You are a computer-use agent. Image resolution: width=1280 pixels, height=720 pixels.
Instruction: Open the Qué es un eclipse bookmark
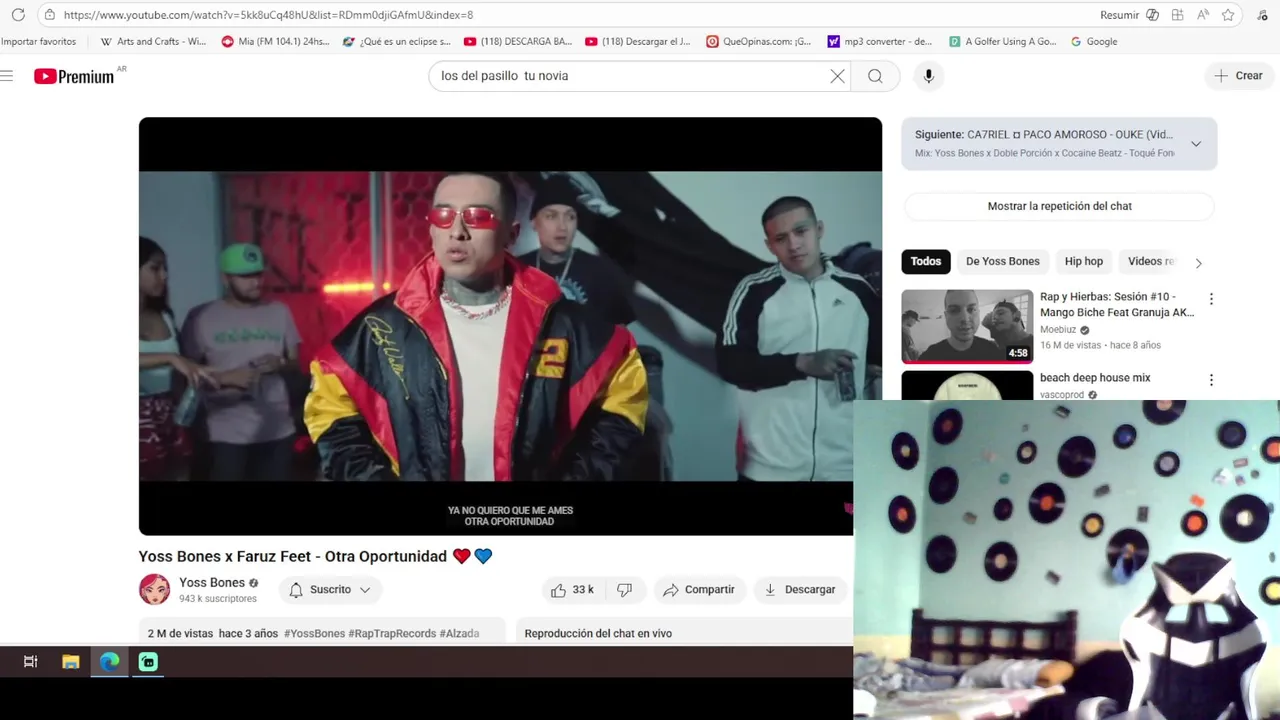pos(396,42)
